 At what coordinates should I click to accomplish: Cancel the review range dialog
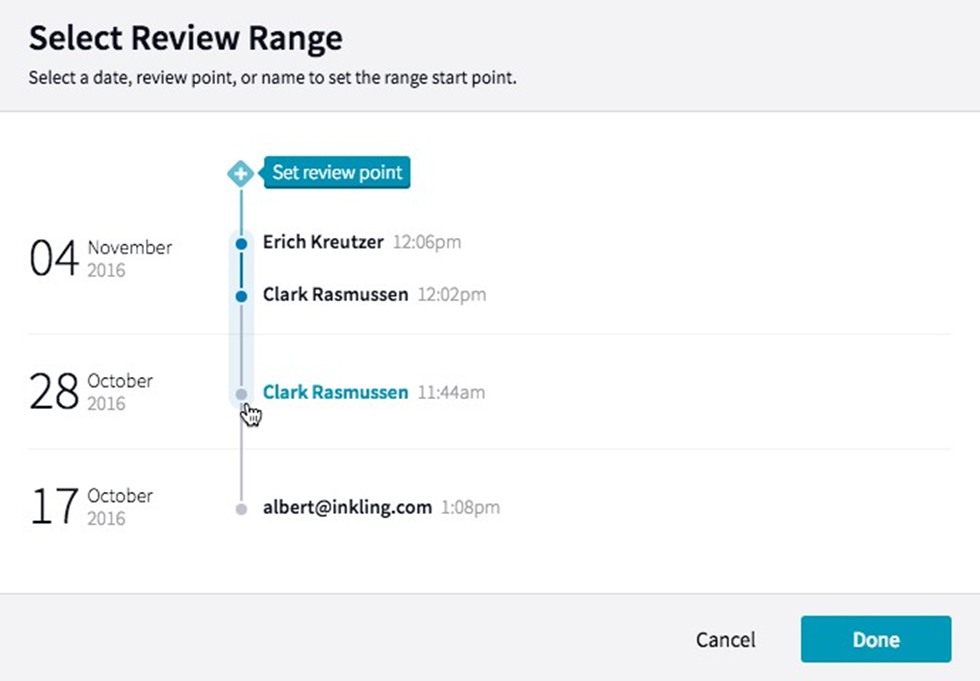tap(726, 640)
